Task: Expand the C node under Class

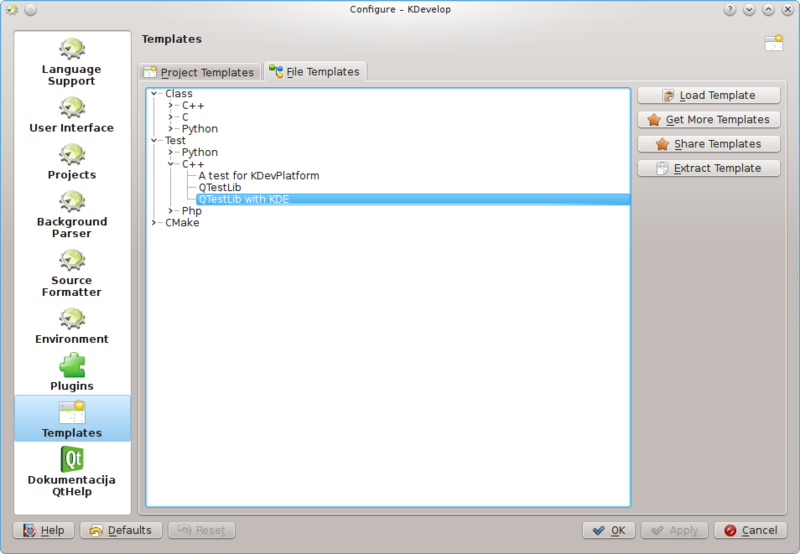Action: point(170,117)
